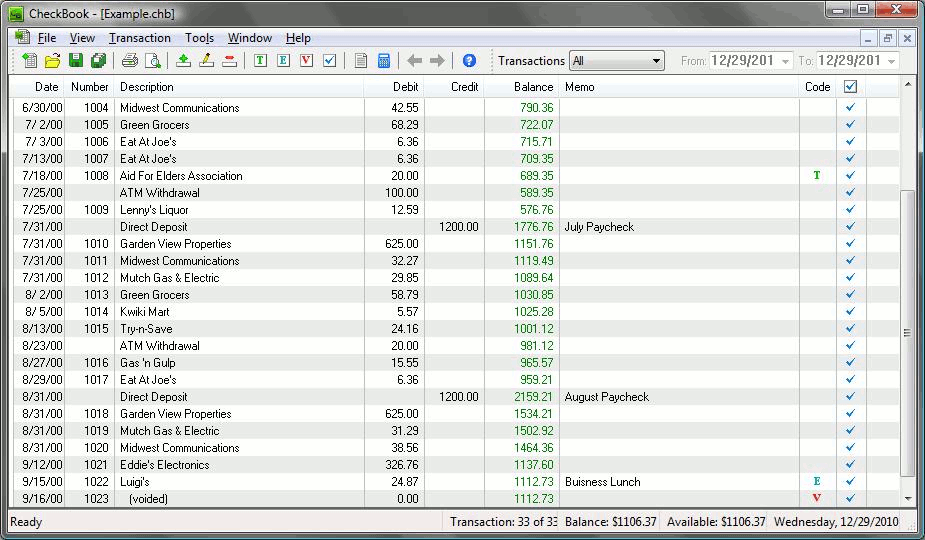The image size is (925, 540).
Task: Toggle cleared check for August Paycheck deposit
Action: 850,397
